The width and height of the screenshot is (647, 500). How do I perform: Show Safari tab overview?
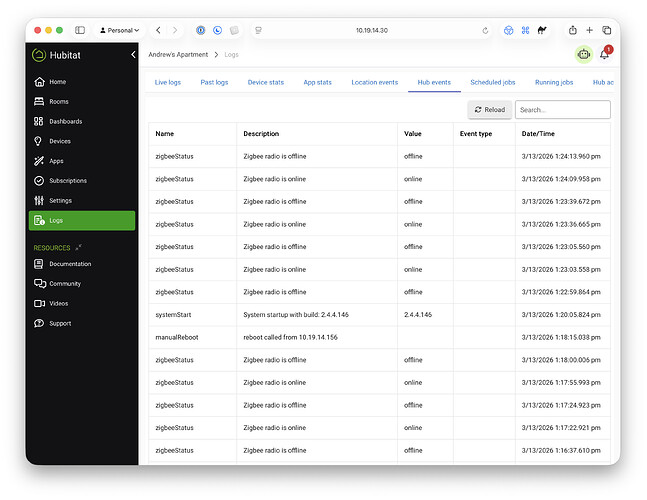607,30
